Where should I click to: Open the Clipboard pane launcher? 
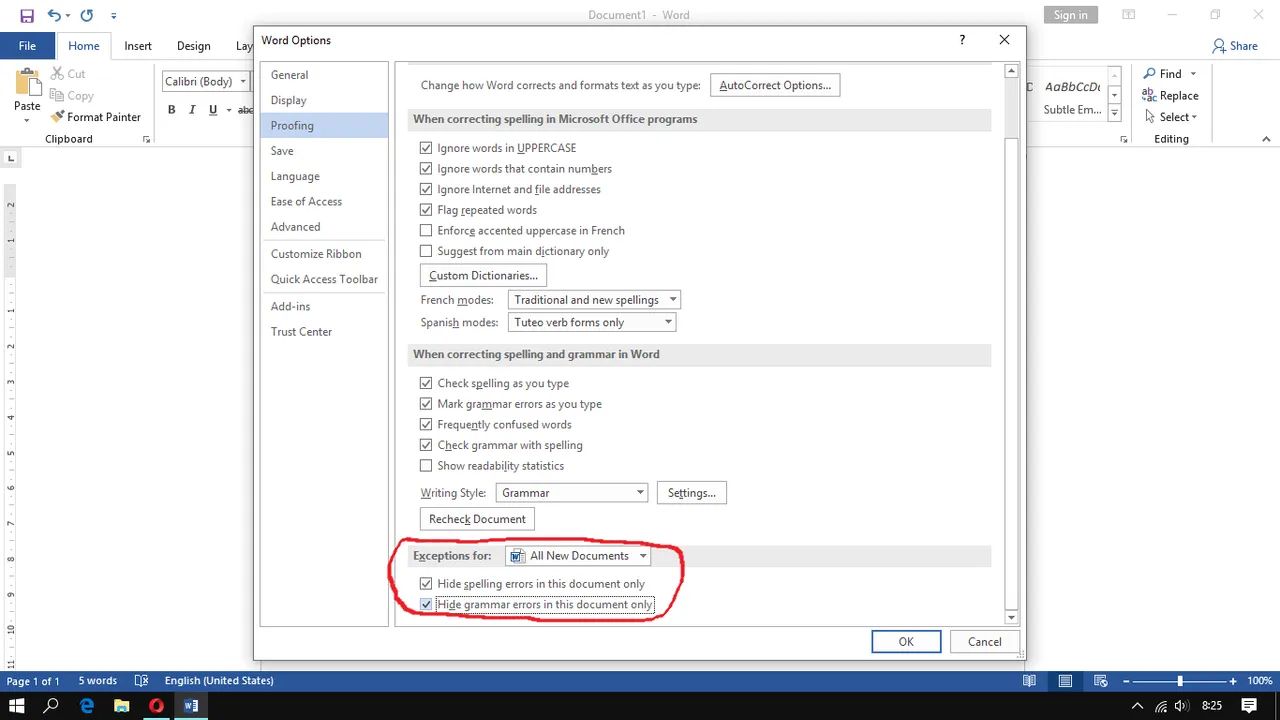coord(146,139)
